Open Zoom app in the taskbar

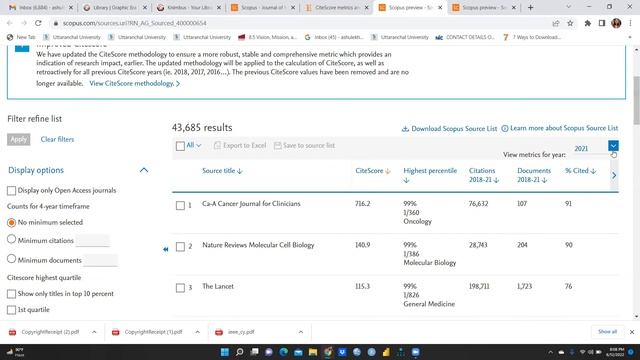coord(416,352)
